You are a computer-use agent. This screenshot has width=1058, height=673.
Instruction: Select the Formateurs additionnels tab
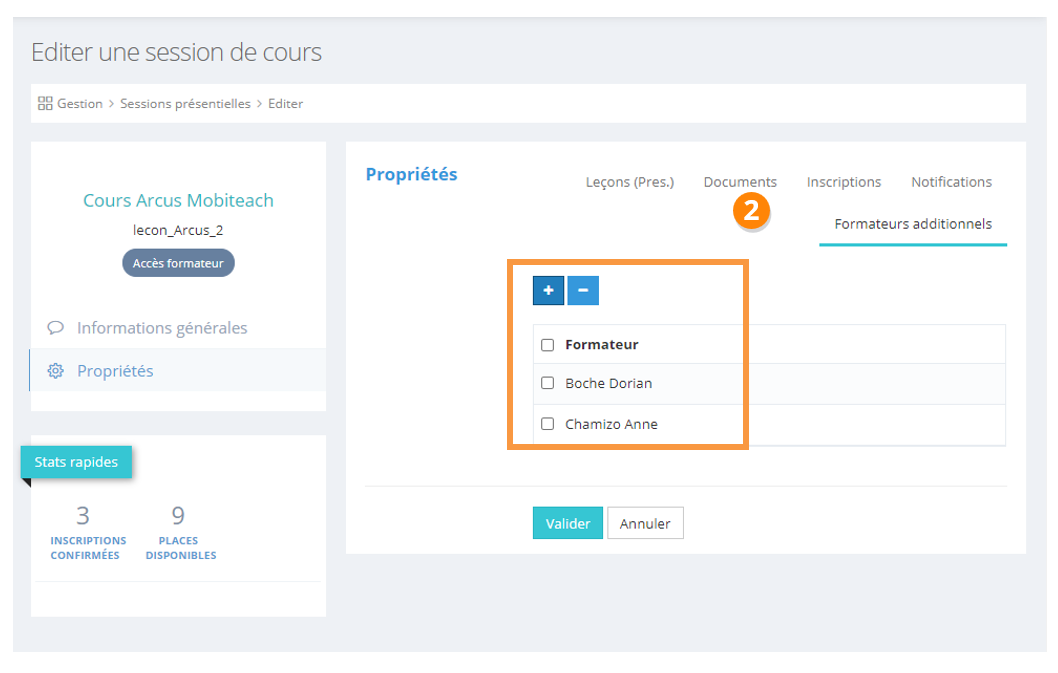913,224
